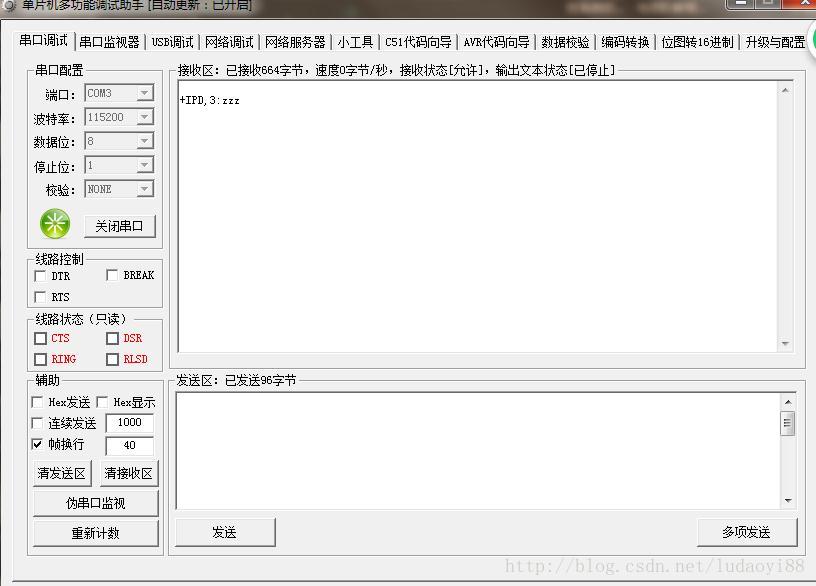Open the 升级与配置 tab
Viewport: 816px width, 586px height.
775,42
